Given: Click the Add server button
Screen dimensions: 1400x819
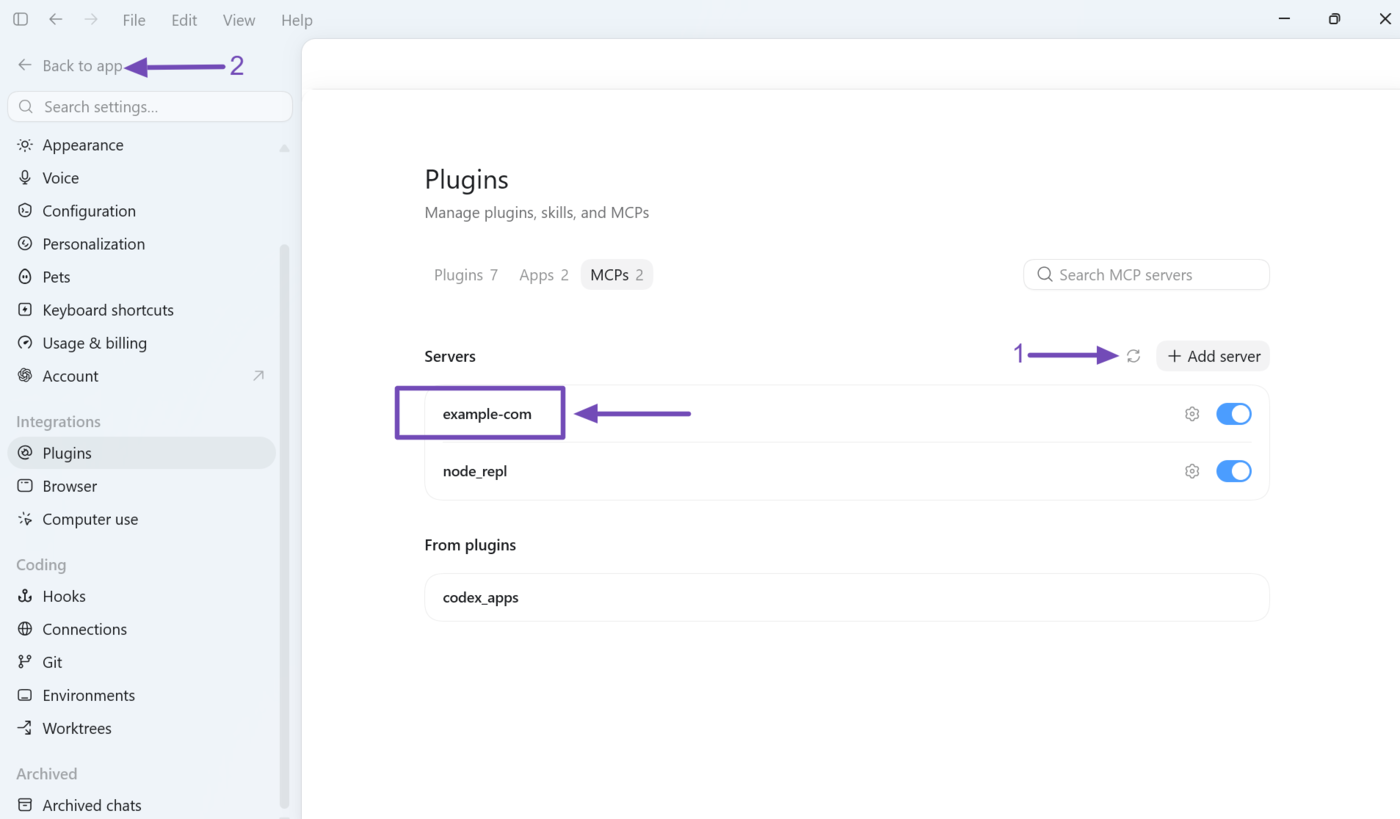Looking at the screenshot, I should coord(1213,356).
